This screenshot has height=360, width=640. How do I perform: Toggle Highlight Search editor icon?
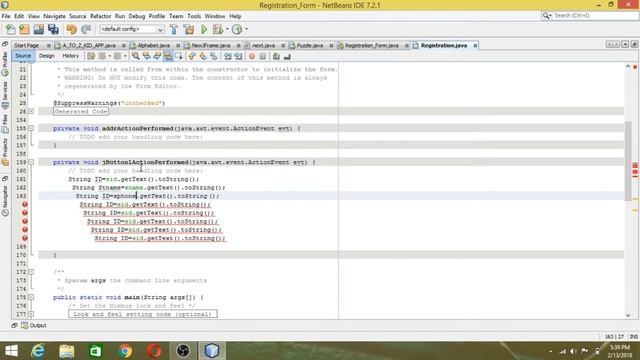point(168,56)
